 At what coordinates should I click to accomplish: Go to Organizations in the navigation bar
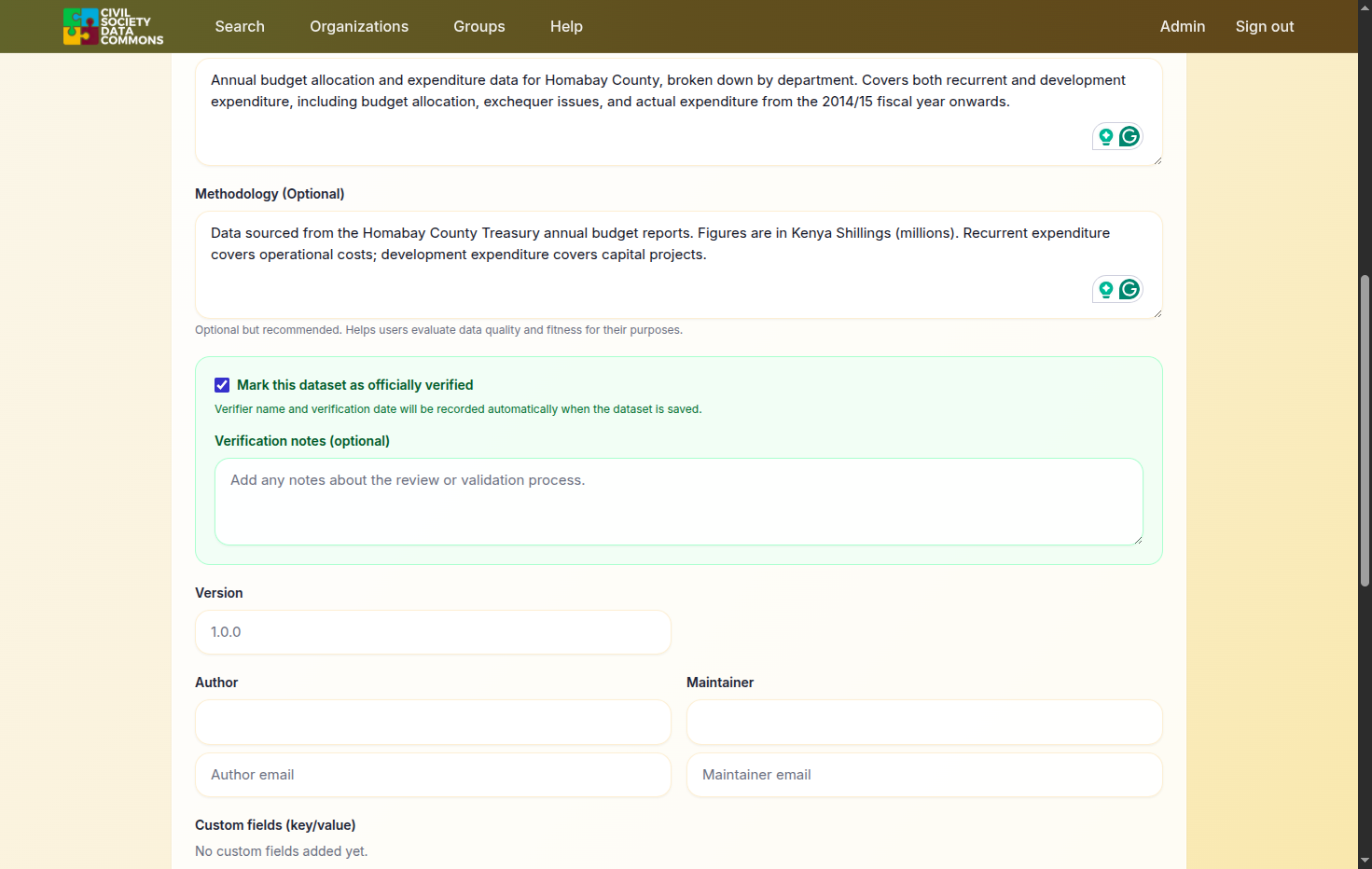[x=359, y=26]
